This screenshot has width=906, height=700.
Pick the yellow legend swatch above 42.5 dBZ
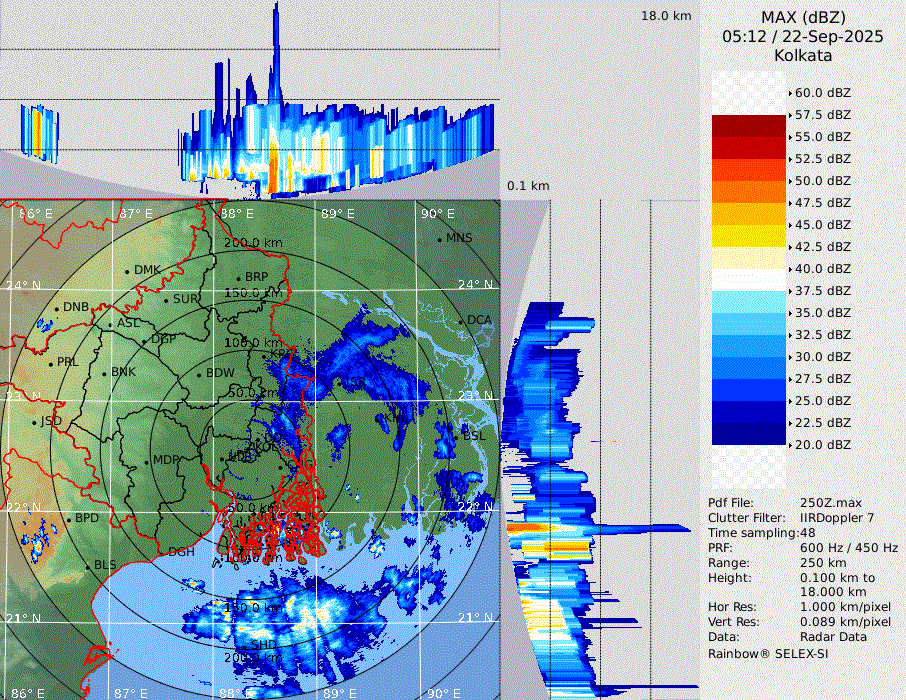pyautogui.click(x=749, y=236)
